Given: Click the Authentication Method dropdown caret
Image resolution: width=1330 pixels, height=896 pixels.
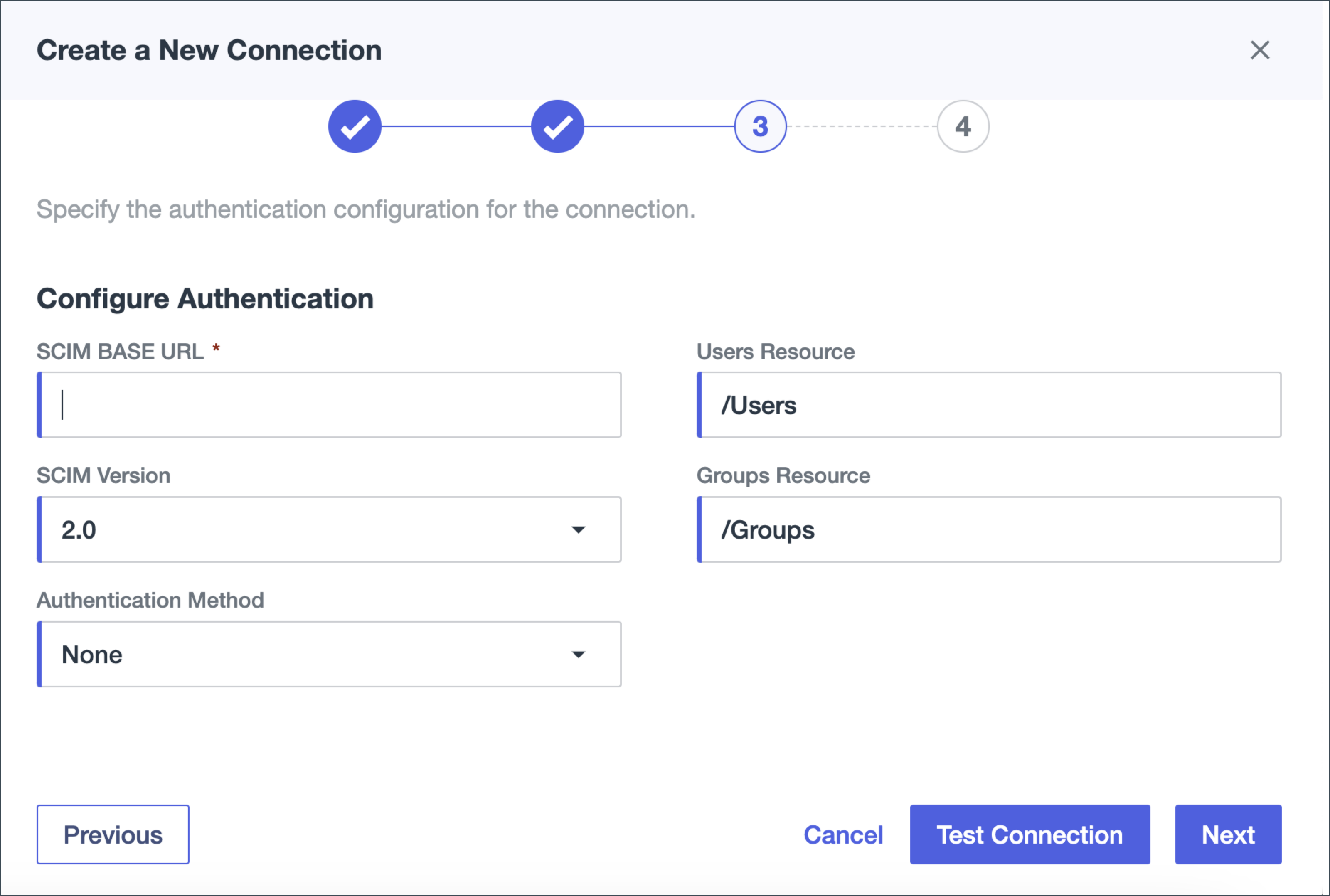Looking at the screenshot, I should click(578, 654).
